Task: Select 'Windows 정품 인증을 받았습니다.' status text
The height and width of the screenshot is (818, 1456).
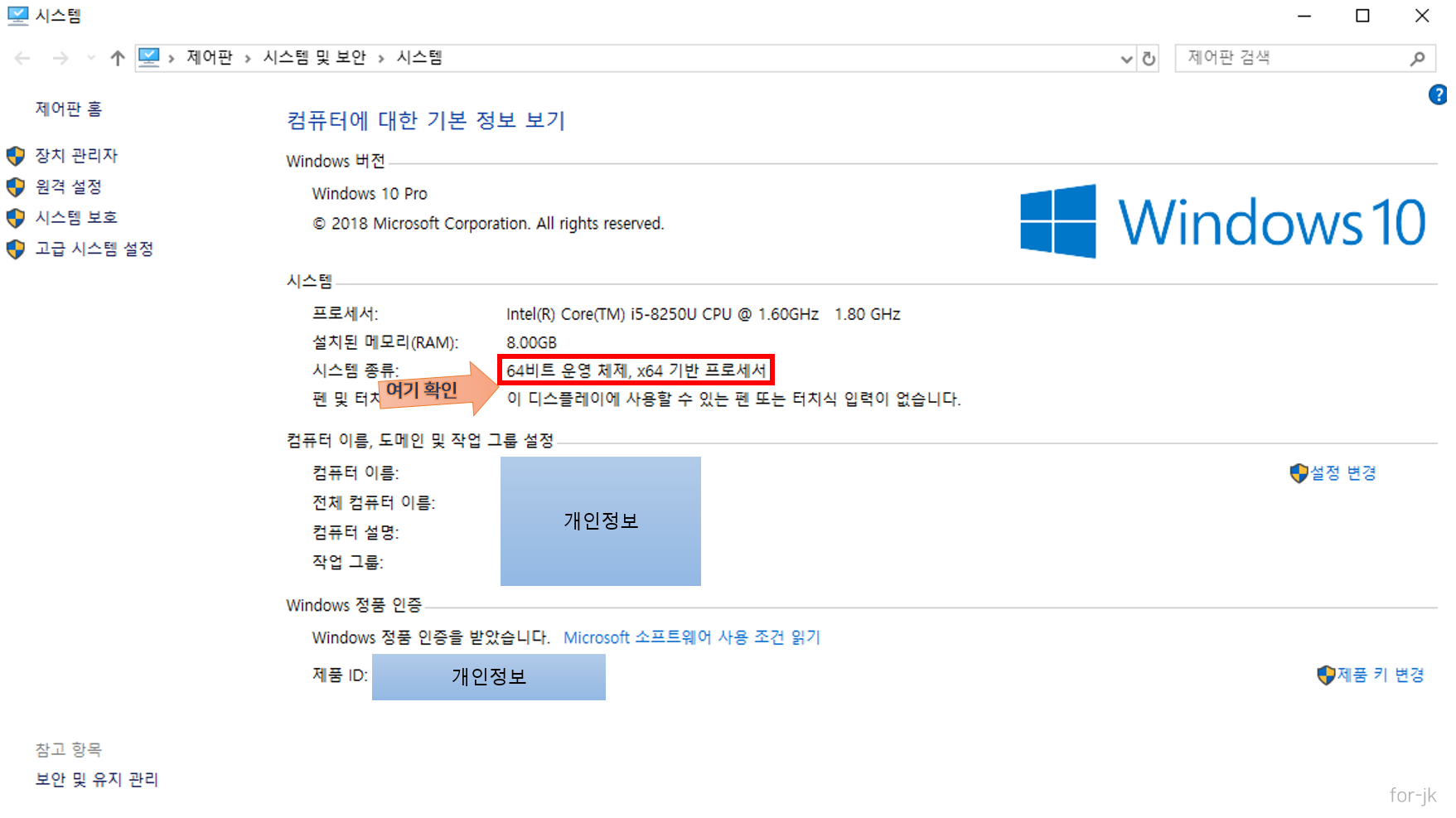Action: pyautogui.click(x=431, y=637)
